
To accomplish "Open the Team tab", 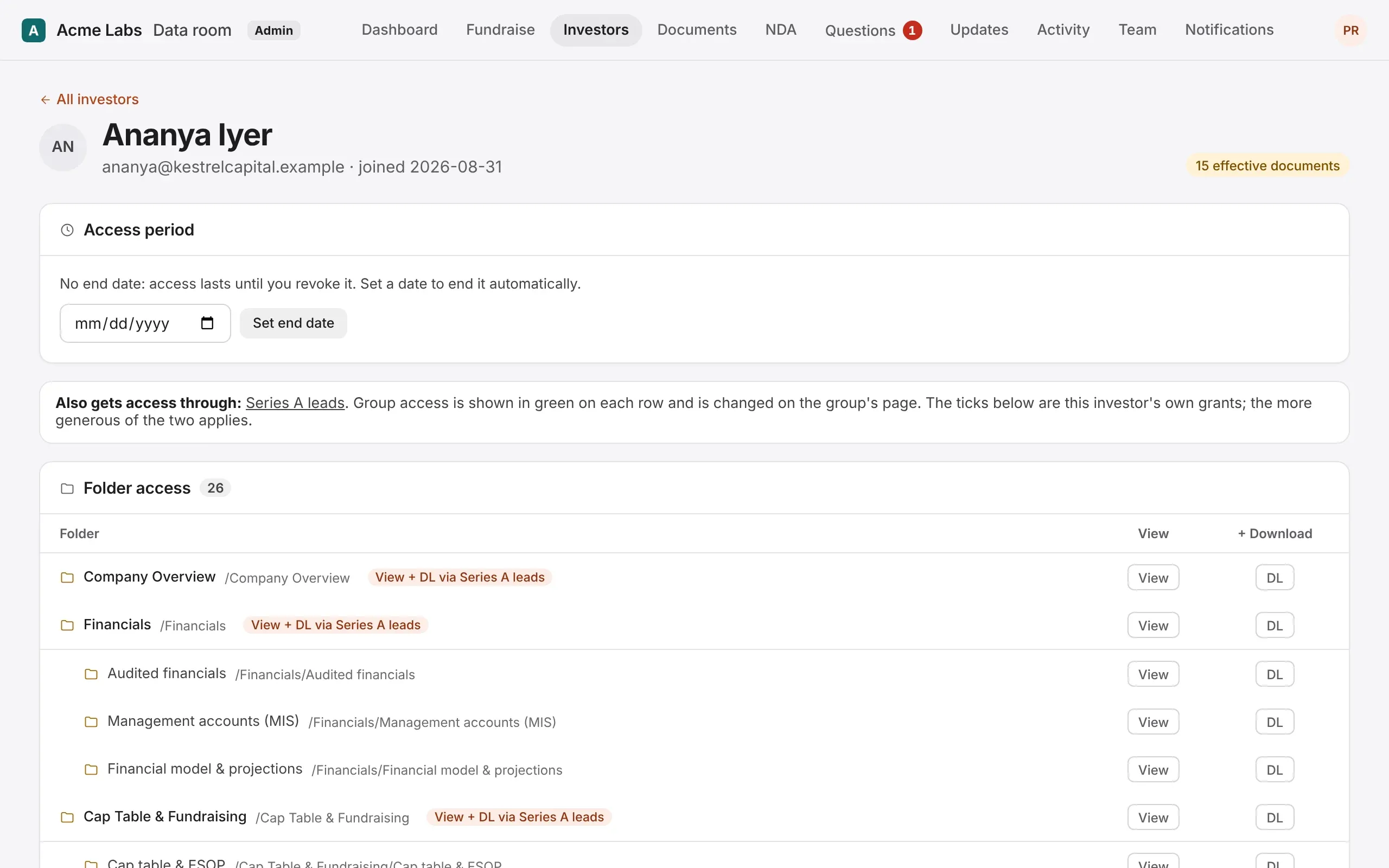I will [1137, 30].
